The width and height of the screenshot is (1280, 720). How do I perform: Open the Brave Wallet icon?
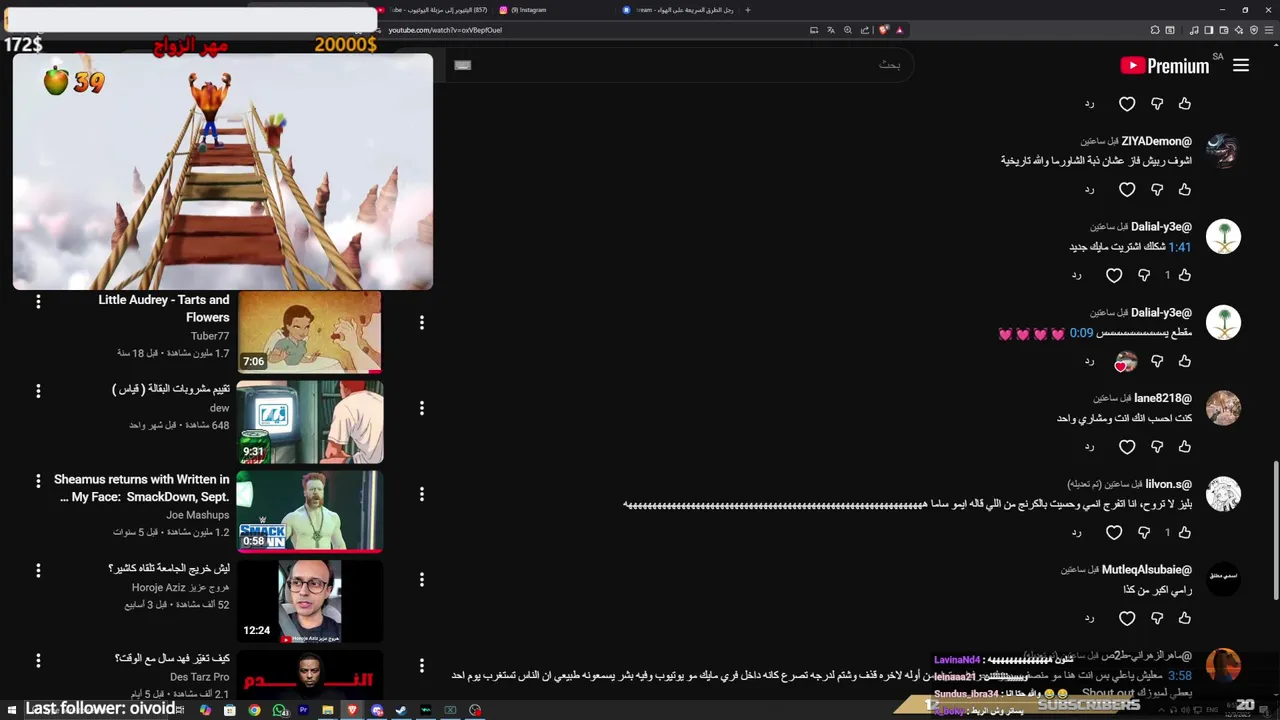click(1224, 30)
